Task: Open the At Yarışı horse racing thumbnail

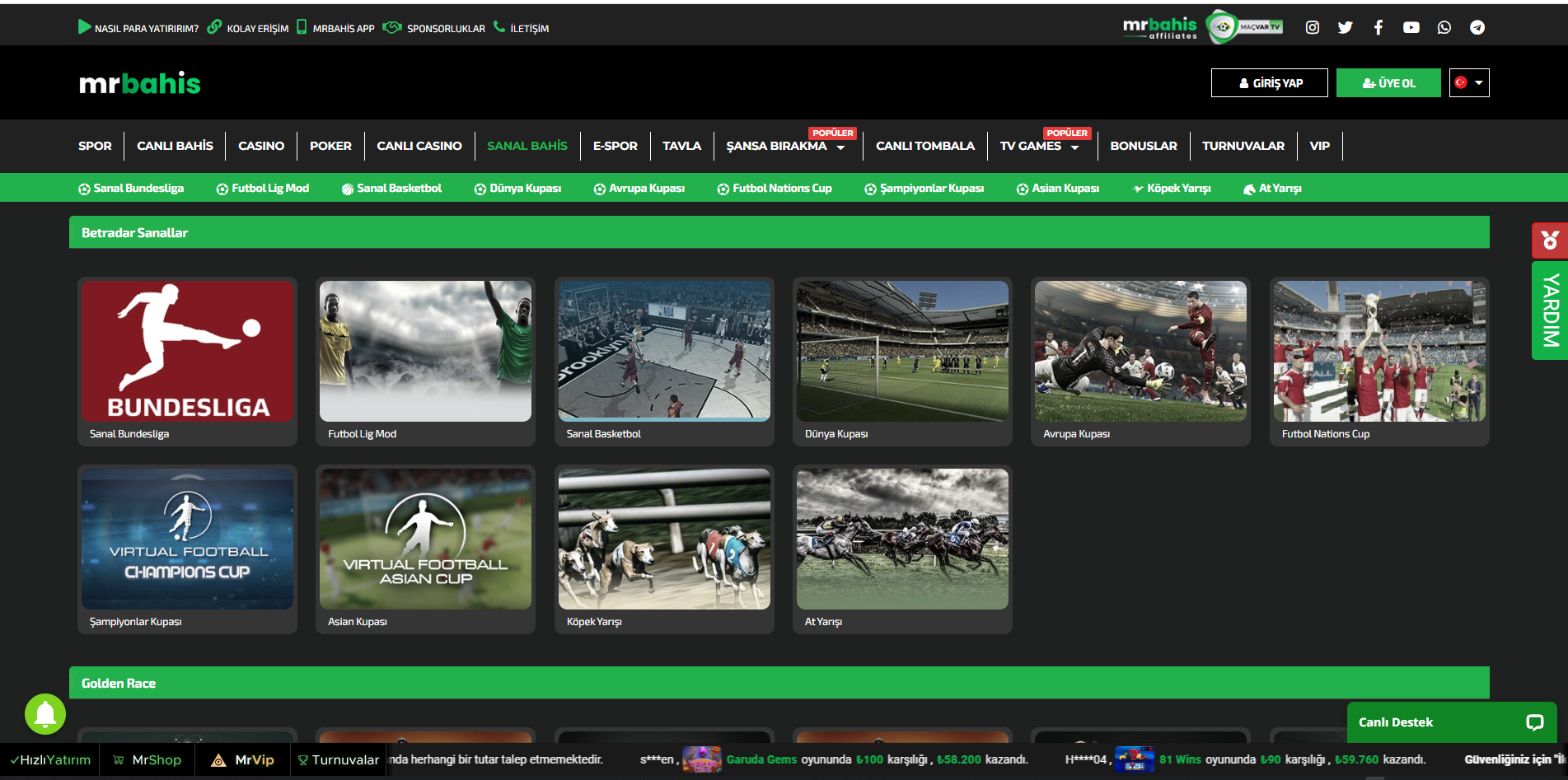Action: tap(902, 539)
